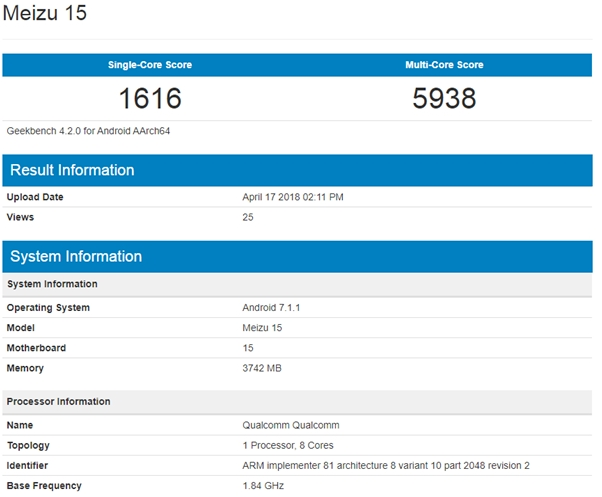The height and width of the screenshot is (497, 602).
Task: Select the 'Single-Core Score' header
Action: [150, 65]
